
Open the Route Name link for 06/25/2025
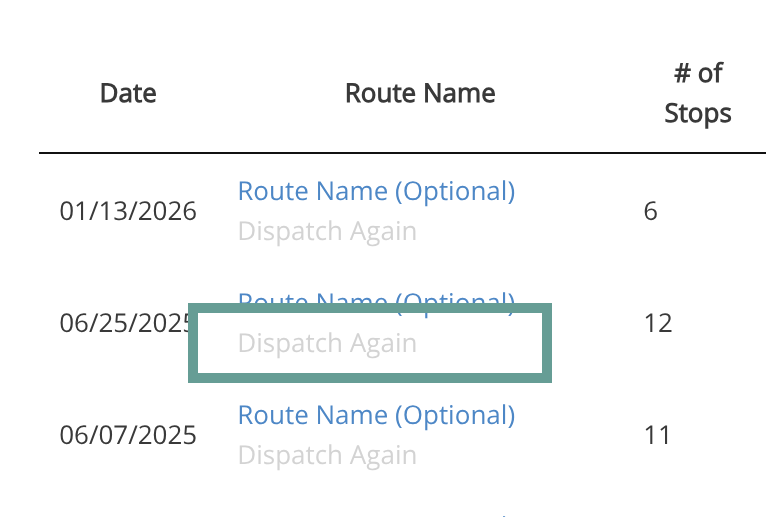pos(376,299)
